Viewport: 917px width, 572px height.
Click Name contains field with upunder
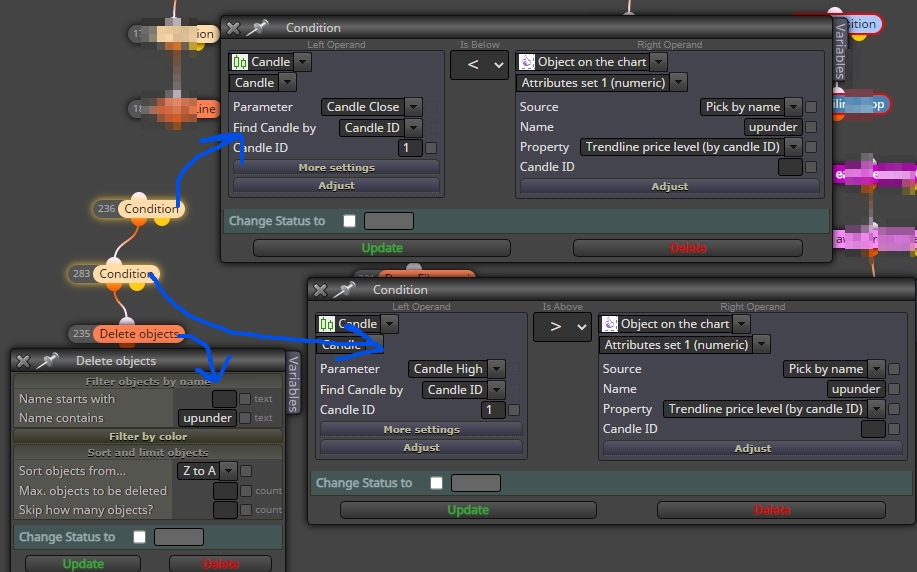coord(207,418)
